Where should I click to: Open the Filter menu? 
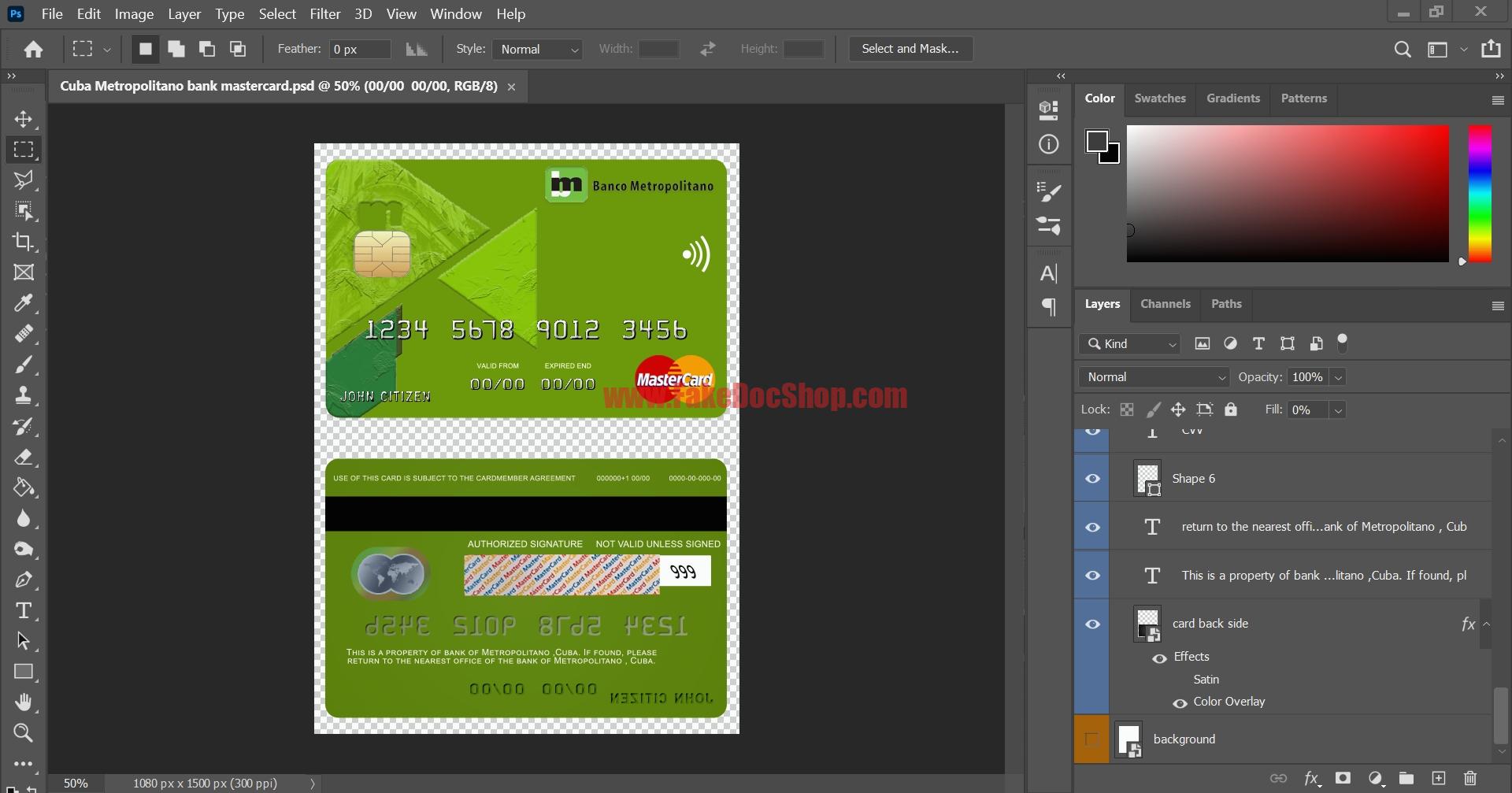click(324, 13)
